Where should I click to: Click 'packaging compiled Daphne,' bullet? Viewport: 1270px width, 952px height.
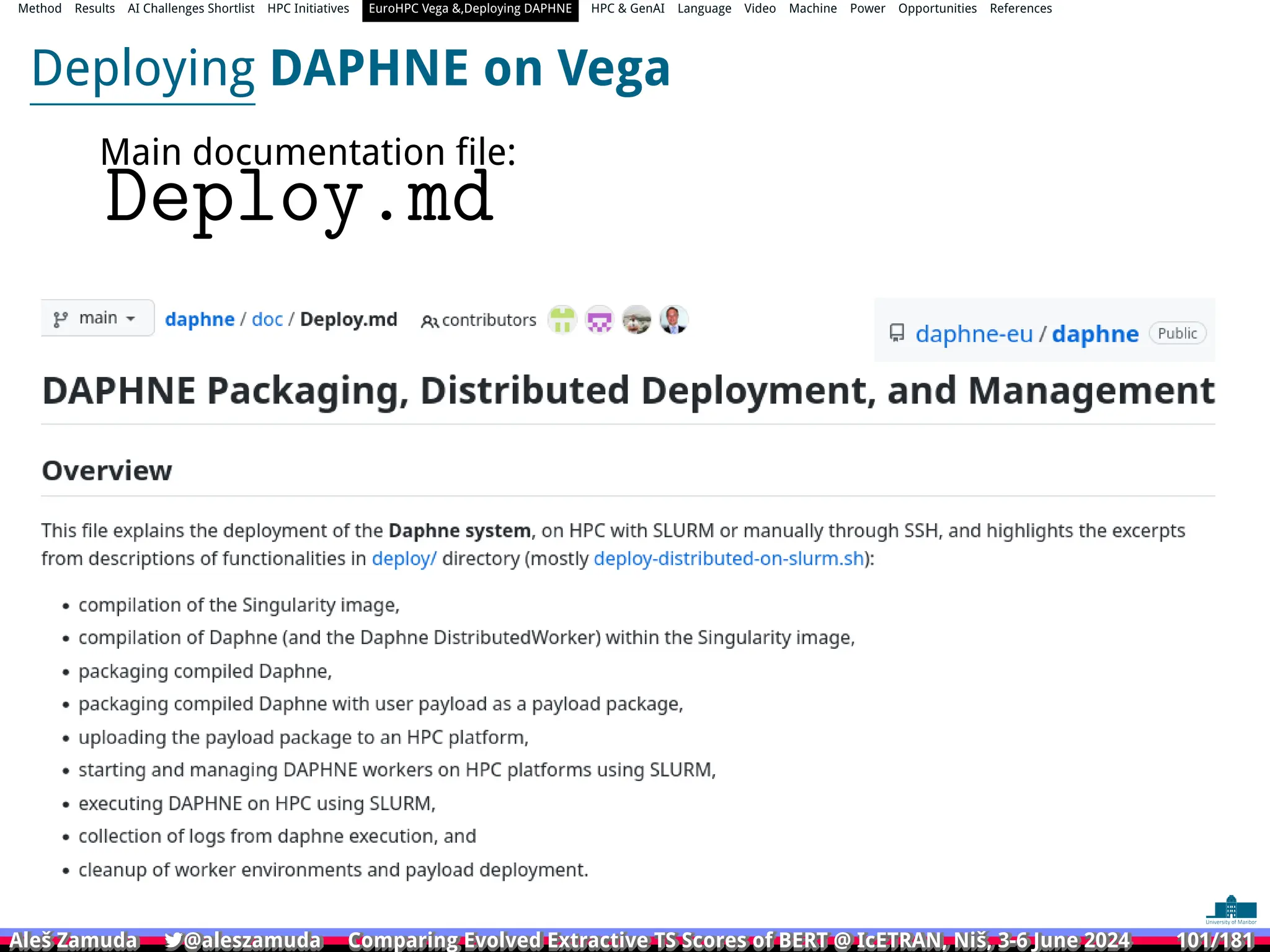coord(205,671)
